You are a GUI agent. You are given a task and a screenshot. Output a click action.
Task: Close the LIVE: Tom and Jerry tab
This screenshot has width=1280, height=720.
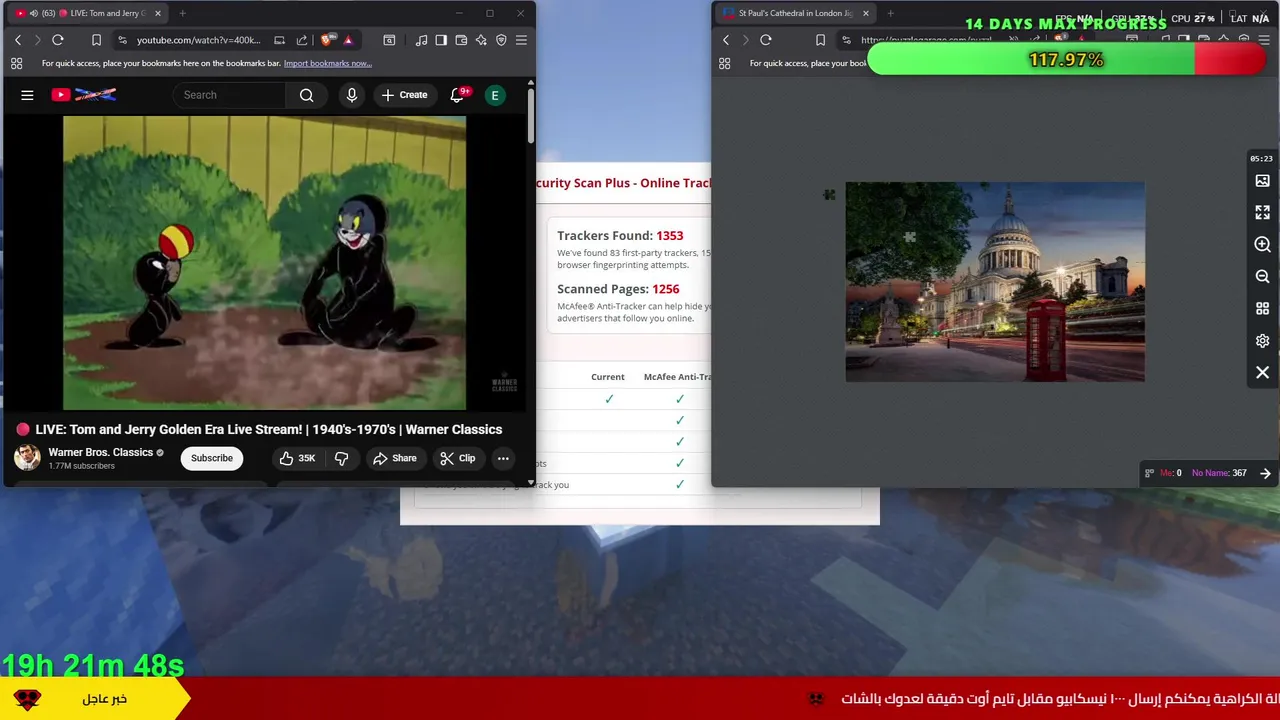click(158, 13)
